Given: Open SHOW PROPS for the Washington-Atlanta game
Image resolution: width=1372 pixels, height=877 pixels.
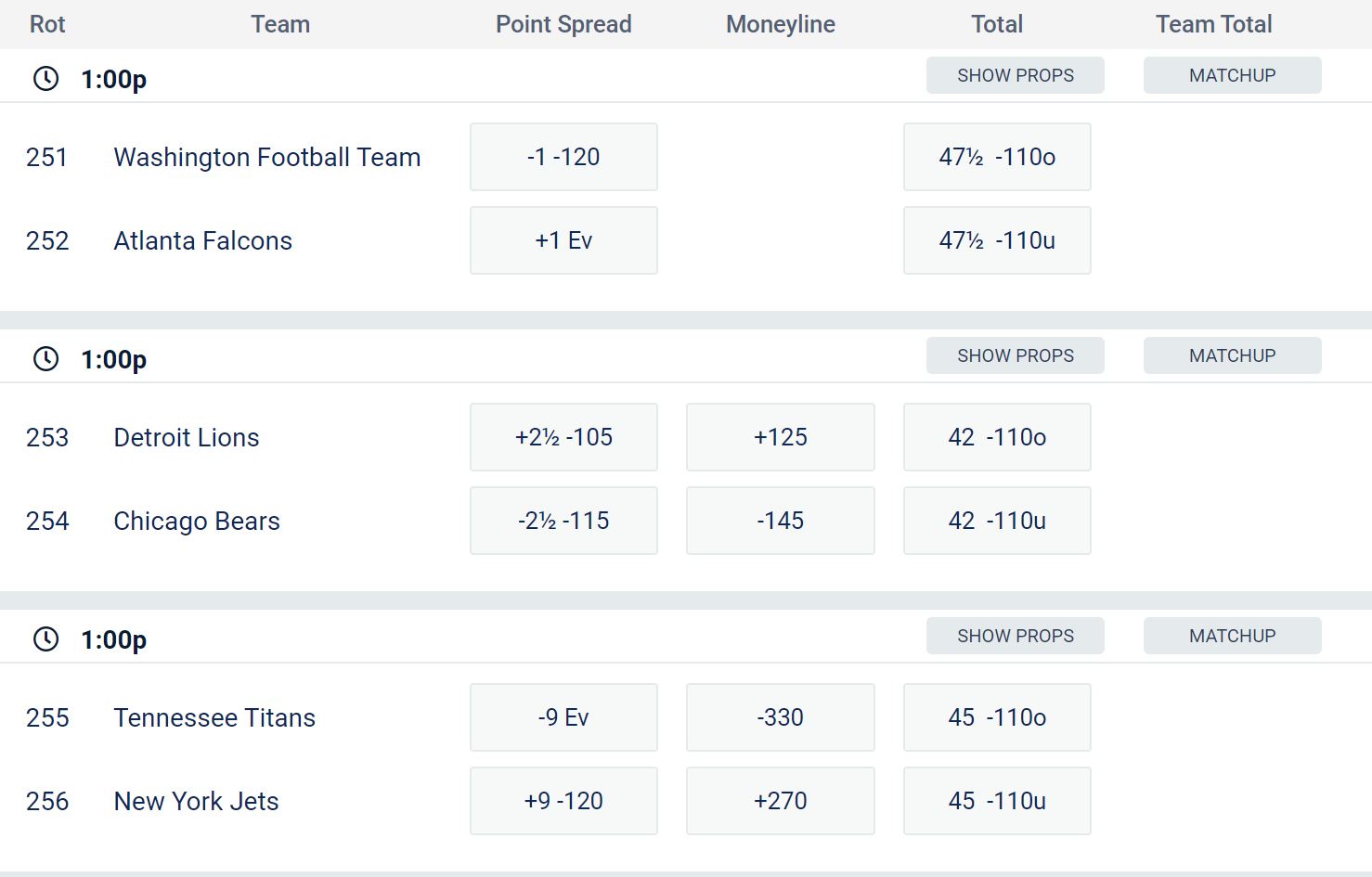Looking at the screenshot, I should coord(1015,75).
